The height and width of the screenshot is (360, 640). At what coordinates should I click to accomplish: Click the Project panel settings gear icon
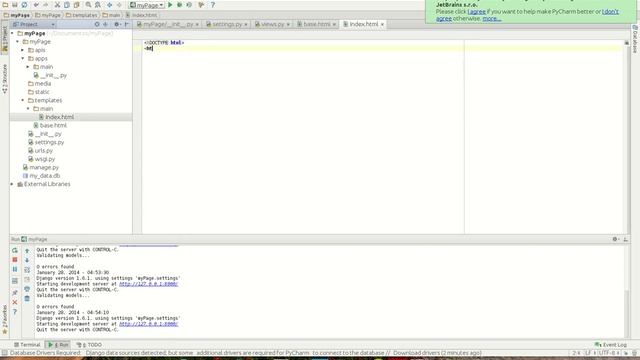tap(117, 24)
